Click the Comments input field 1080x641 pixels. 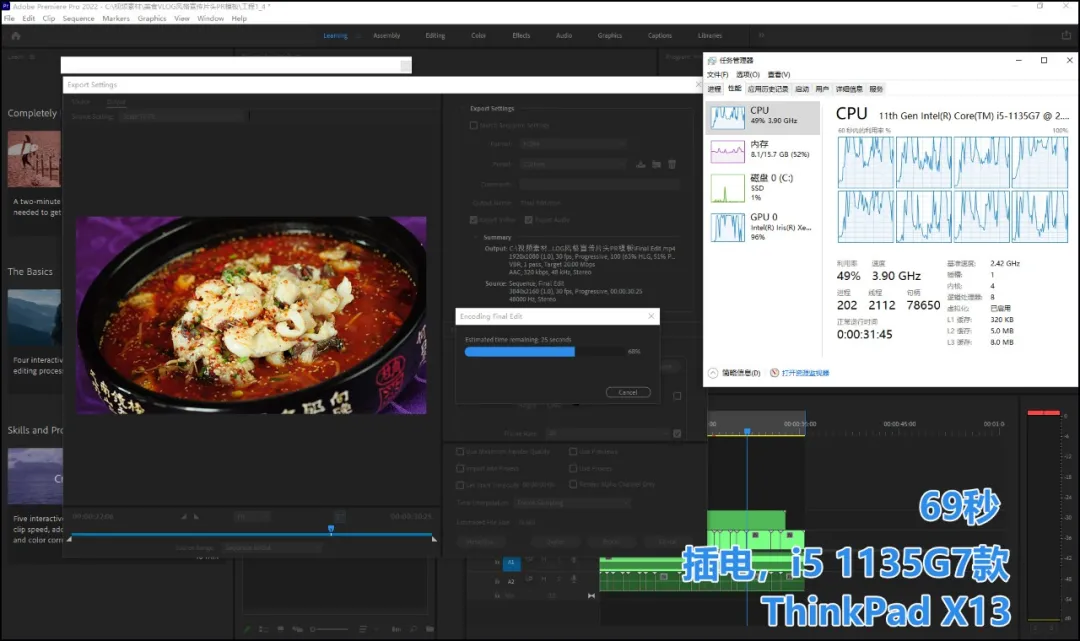[x=599, y=184]
